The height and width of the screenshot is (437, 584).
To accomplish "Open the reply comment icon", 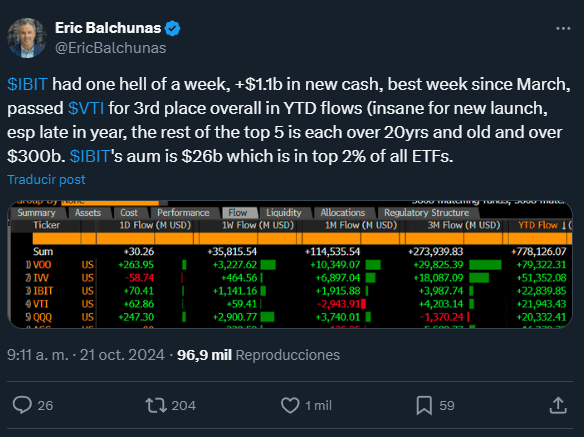I will [22, 405].
